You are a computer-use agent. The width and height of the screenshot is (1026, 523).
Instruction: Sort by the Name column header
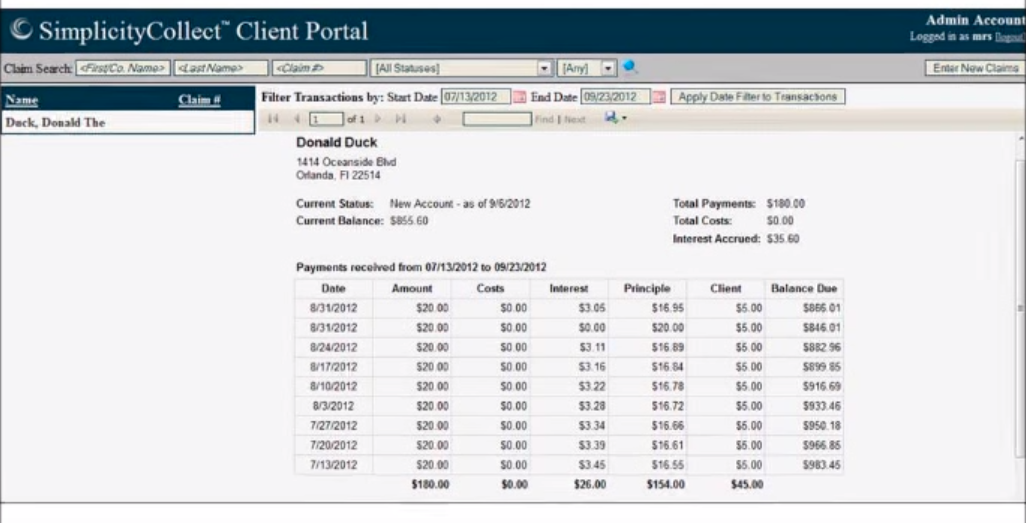point(22,100)
